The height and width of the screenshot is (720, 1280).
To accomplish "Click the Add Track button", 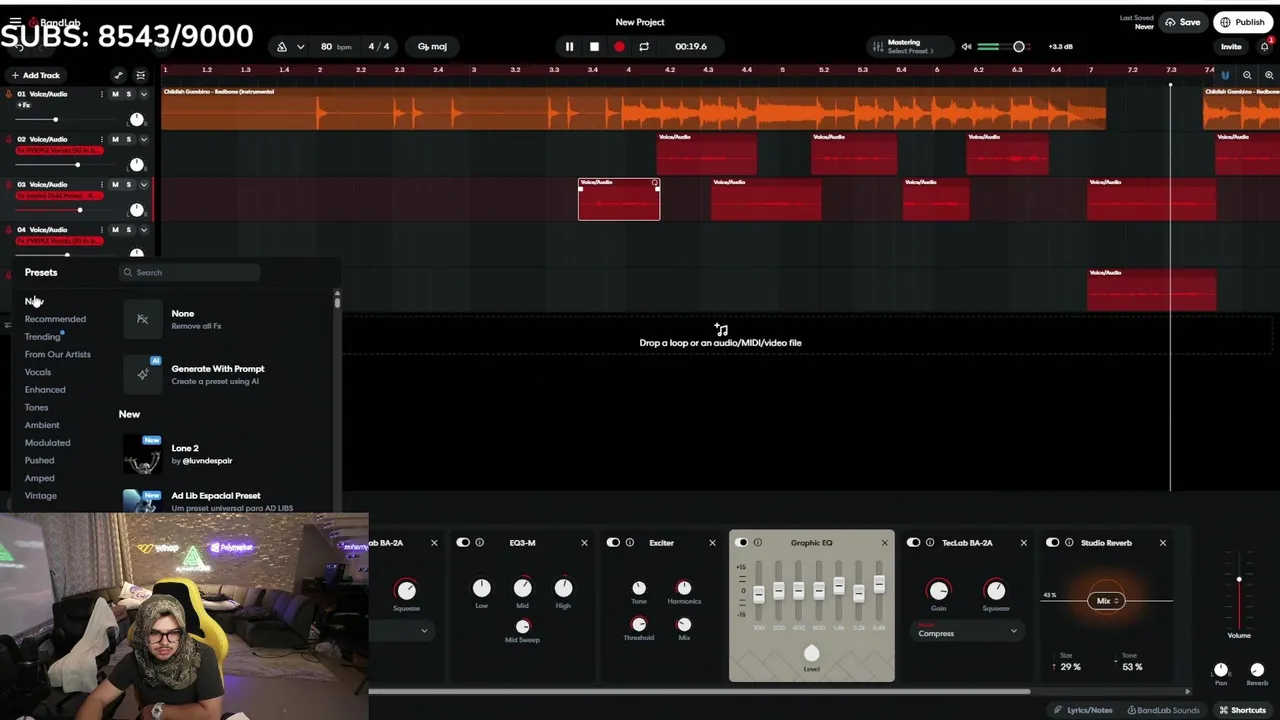I will click(36, 75).
